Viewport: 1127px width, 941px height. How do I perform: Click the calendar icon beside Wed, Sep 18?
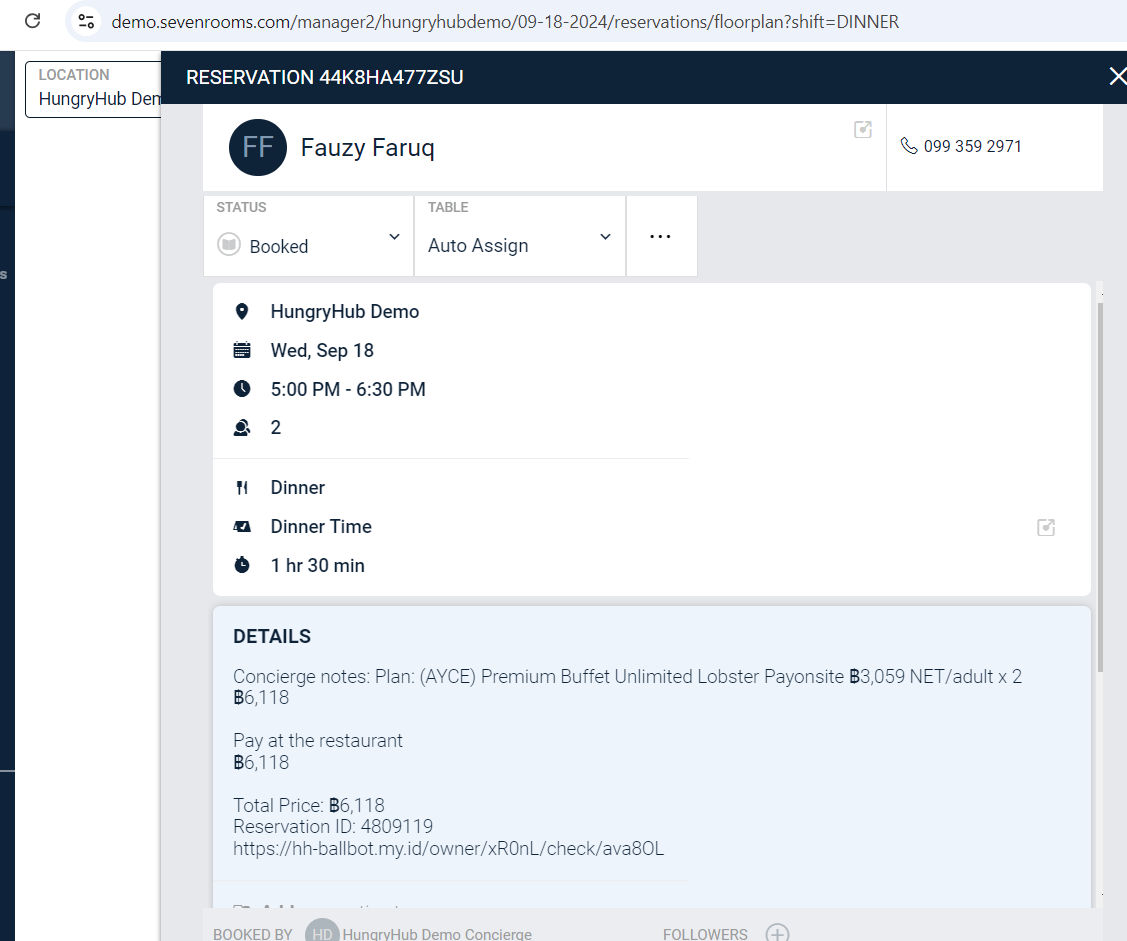point(242,350)
